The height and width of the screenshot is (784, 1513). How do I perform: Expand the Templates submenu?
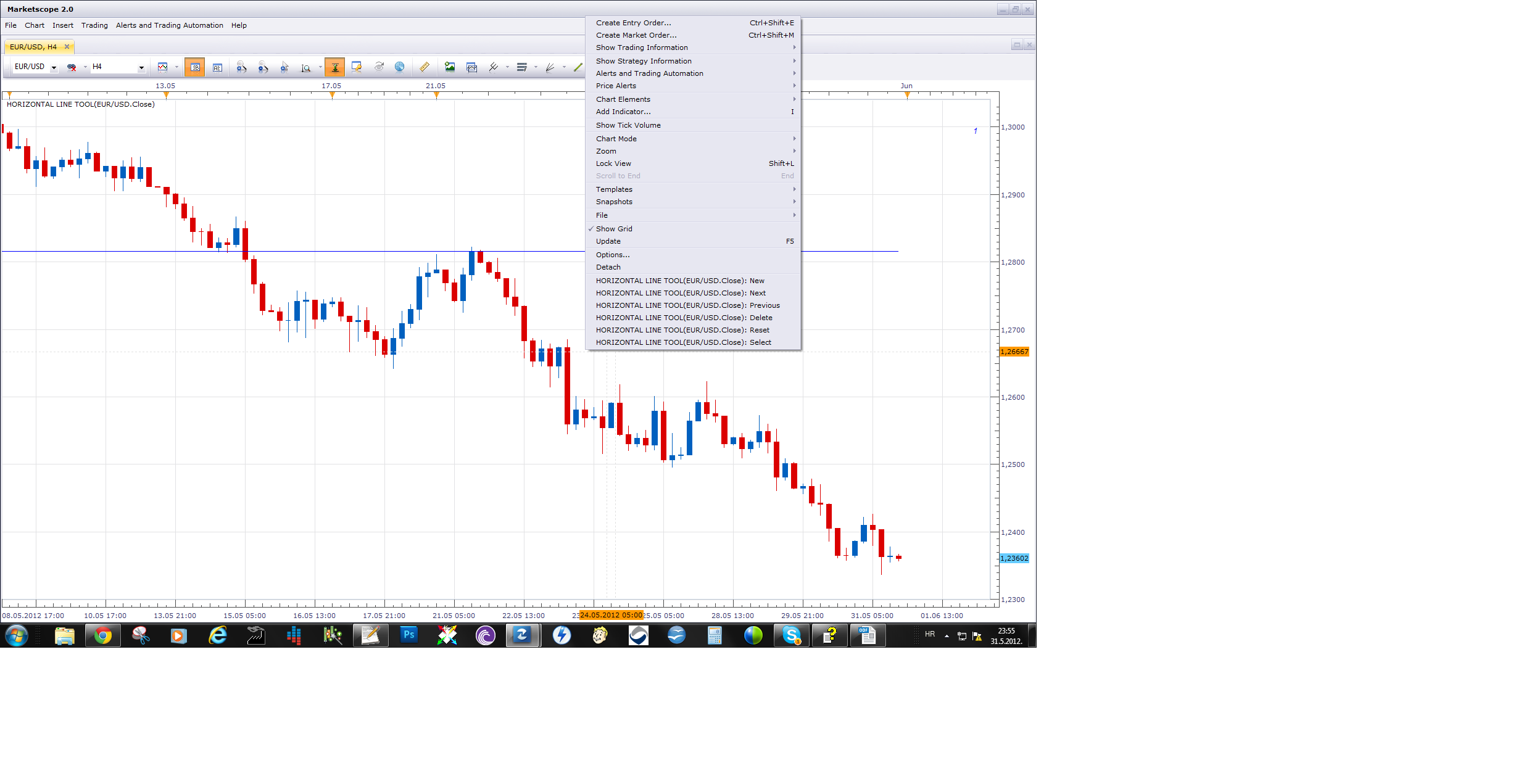pos(693,189)
